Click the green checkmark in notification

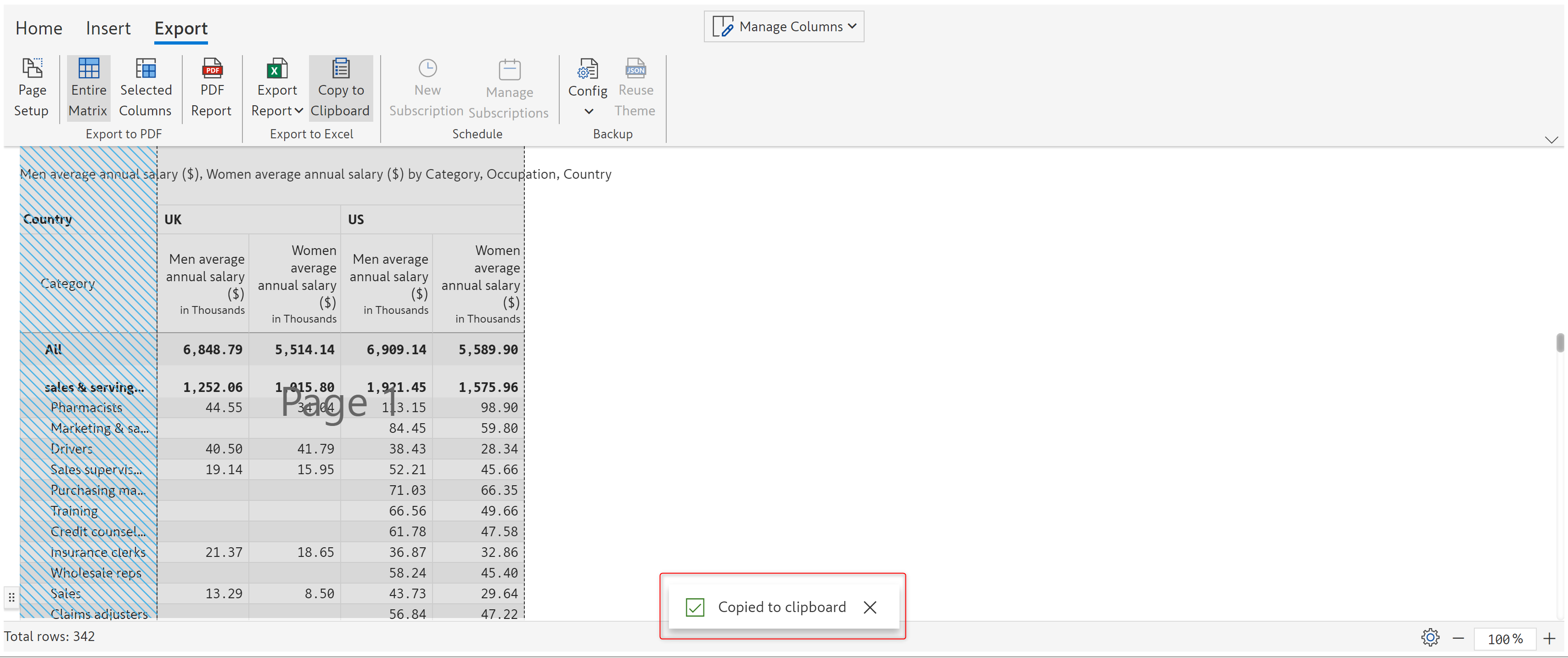[x=695, y=607]
